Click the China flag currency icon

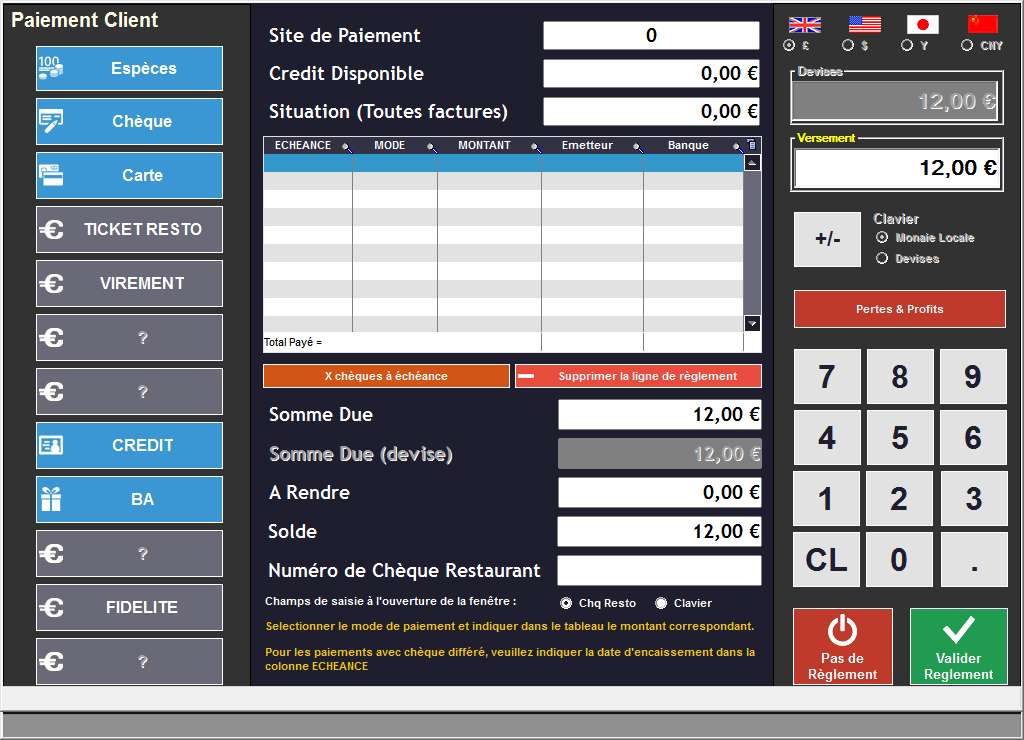click(982, 24)
